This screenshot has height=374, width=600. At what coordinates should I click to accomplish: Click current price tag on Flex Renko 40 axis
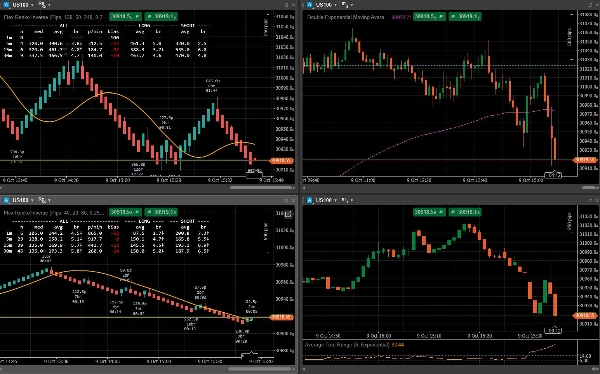(x=282, y=317)
